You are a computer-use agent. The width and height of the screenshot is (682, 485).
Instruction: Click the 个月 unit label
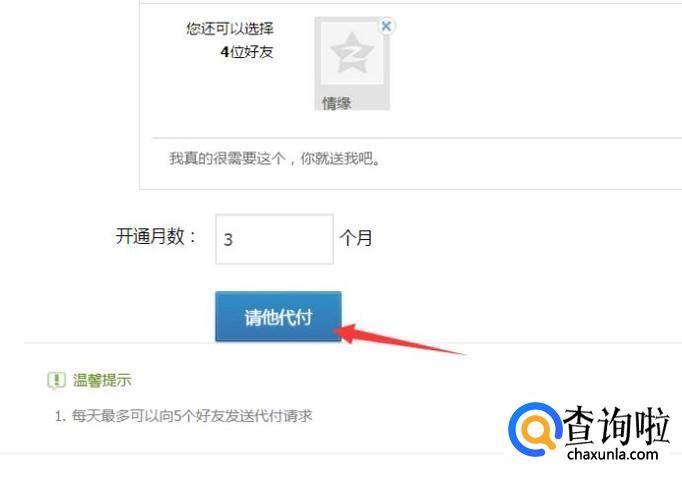(355, 238)
